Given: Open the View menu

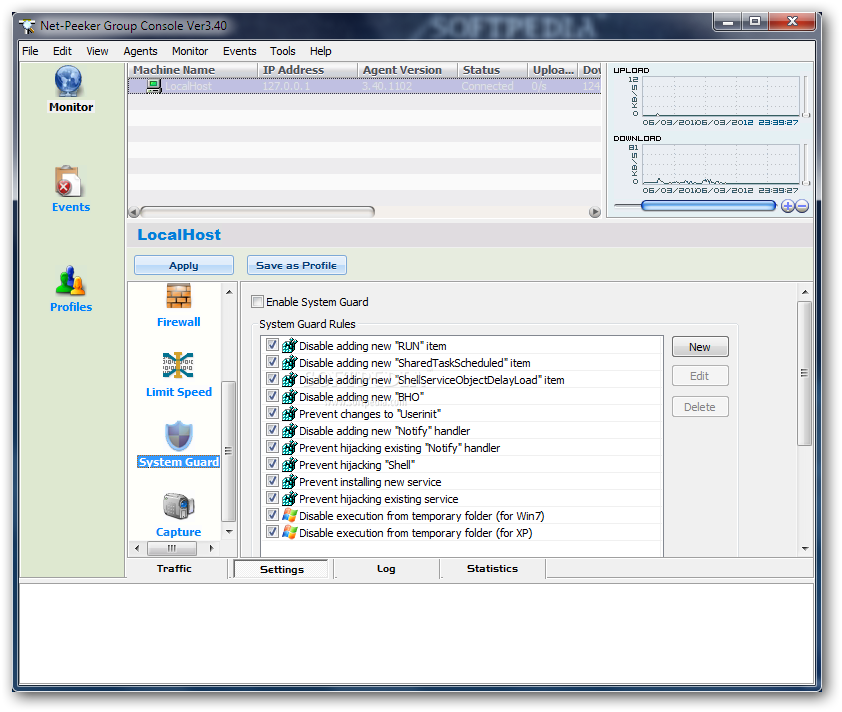Looking at the screenshot, I should 97,51.
